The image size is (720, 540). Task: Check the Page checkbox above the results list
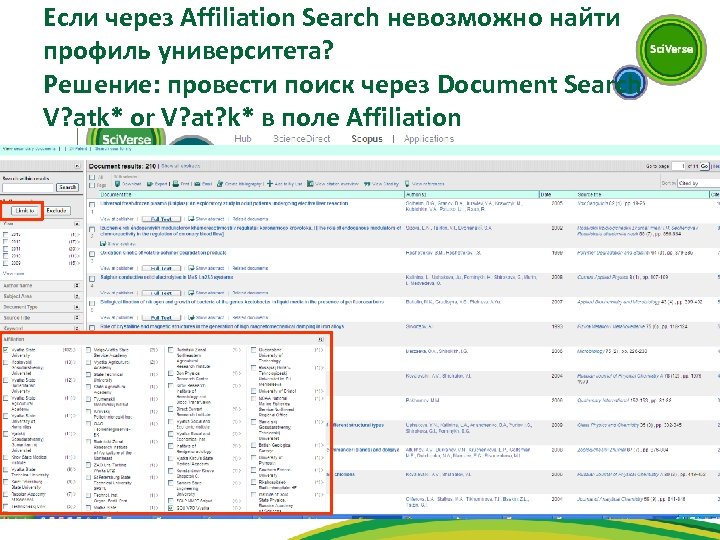(x=92, y=185)
